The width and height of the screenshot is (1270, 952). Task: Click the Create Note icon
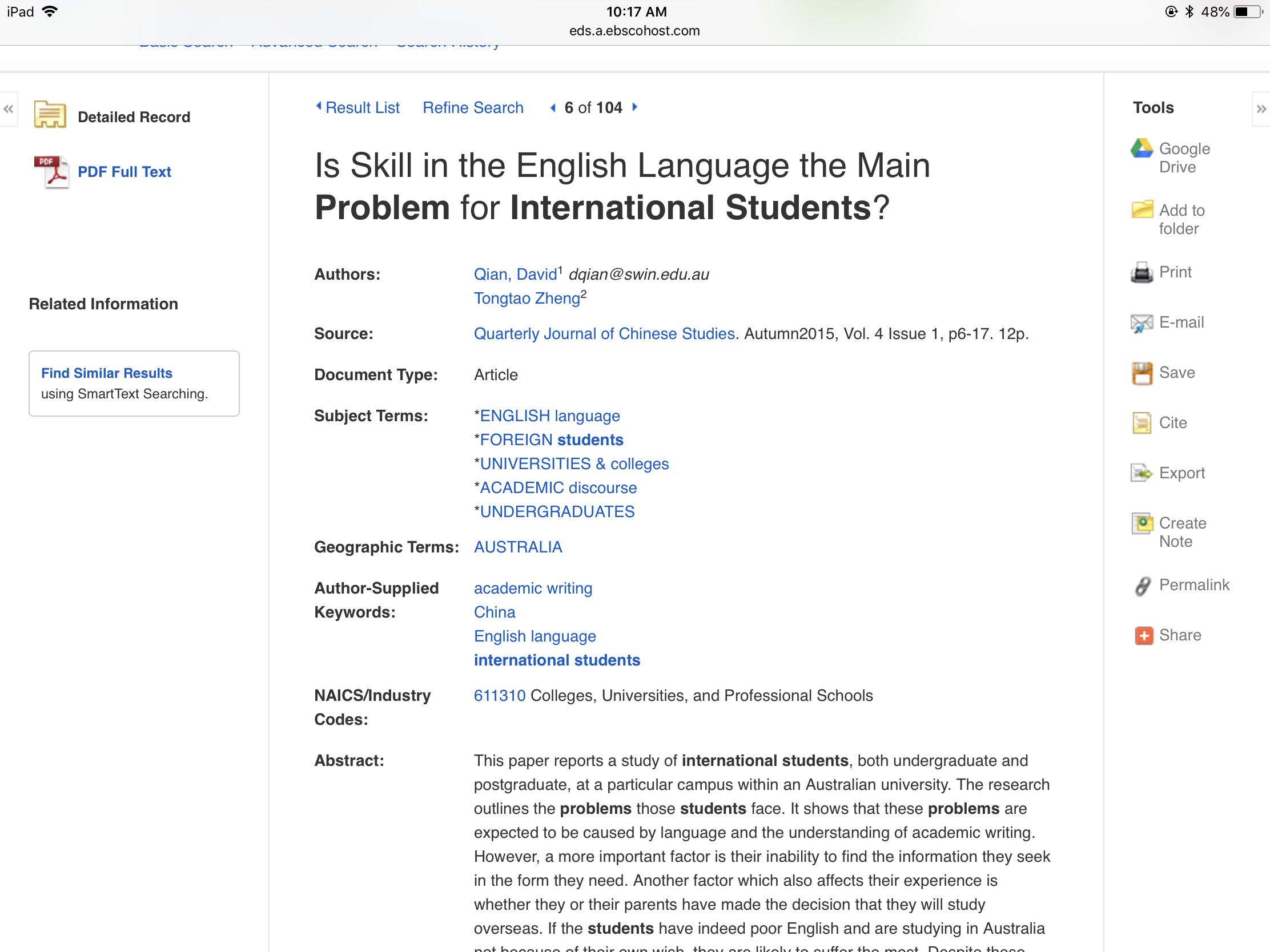coord(1142,523)
